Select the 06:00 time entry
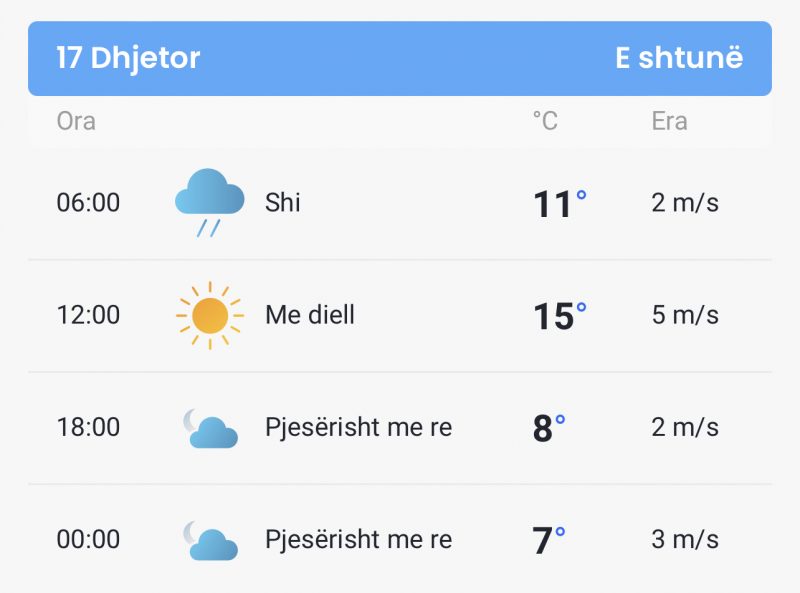The image size is (800, 593). tap(88, 203)
